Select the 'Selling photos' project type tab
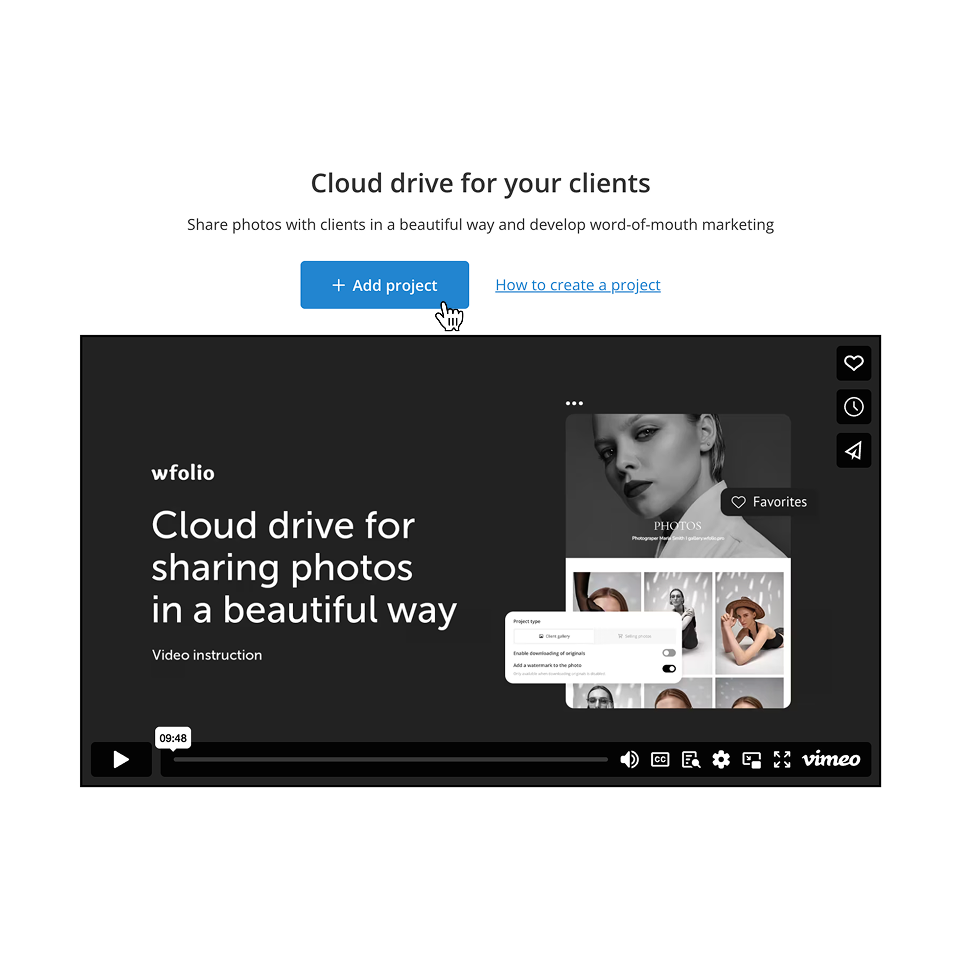960x960 pixels. tap(634, 636)
